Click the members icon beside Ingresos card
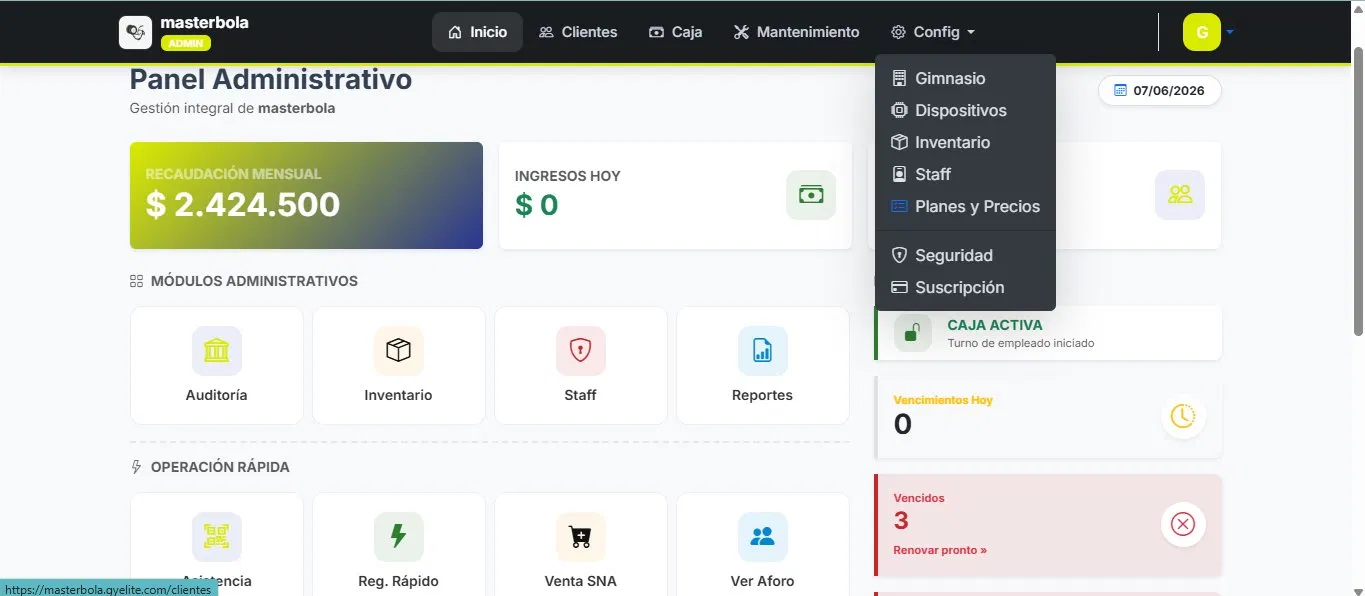The width and height of the screenshot is (1365, 596). click(x=1180, y=195)
